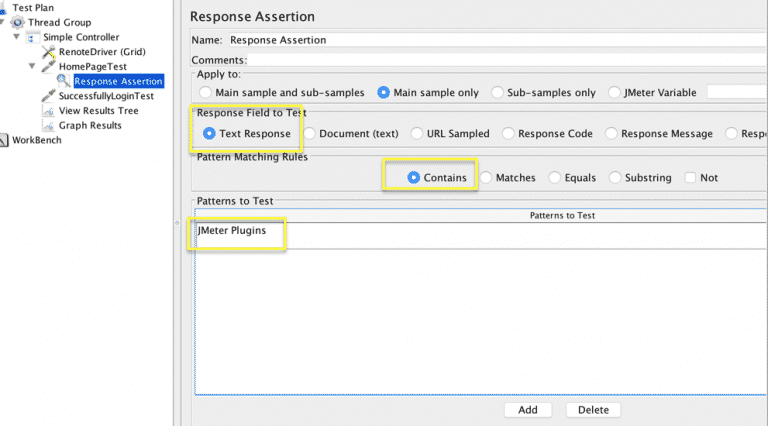Select Contains matching rule

coord(437,178)
